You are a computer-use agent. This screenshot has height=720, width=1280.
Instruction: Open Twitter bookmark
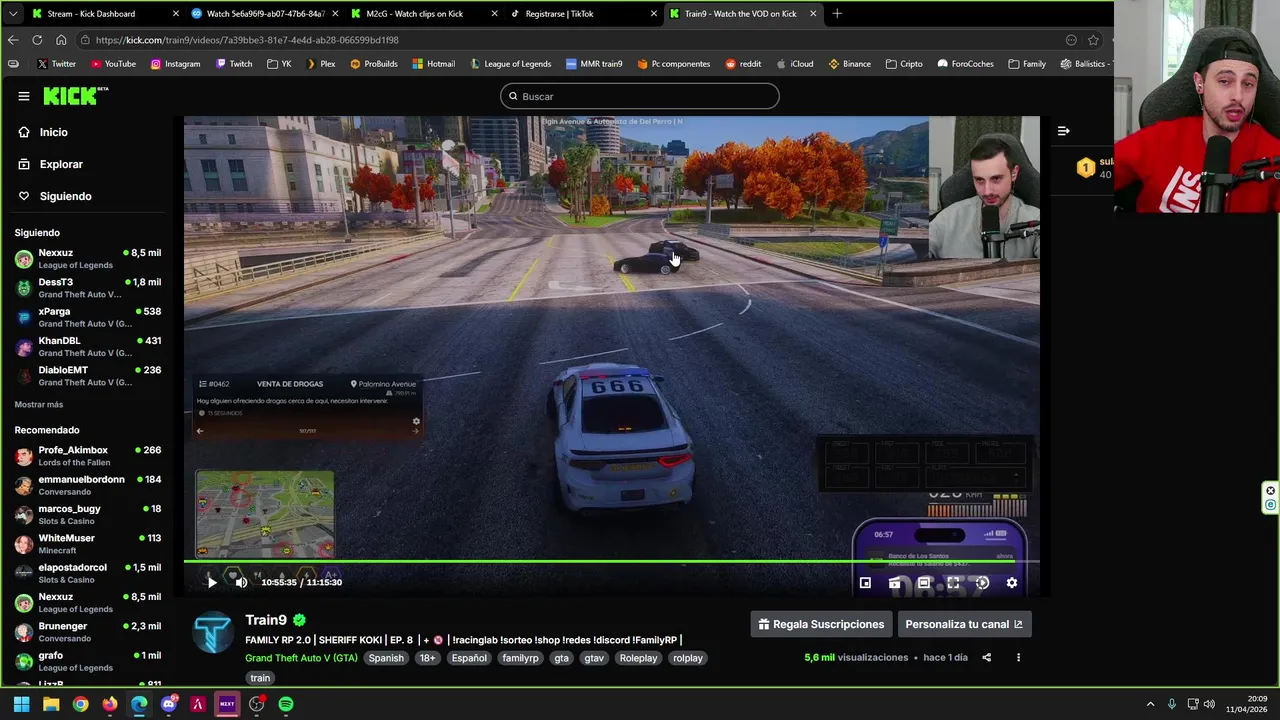[56, 64]
